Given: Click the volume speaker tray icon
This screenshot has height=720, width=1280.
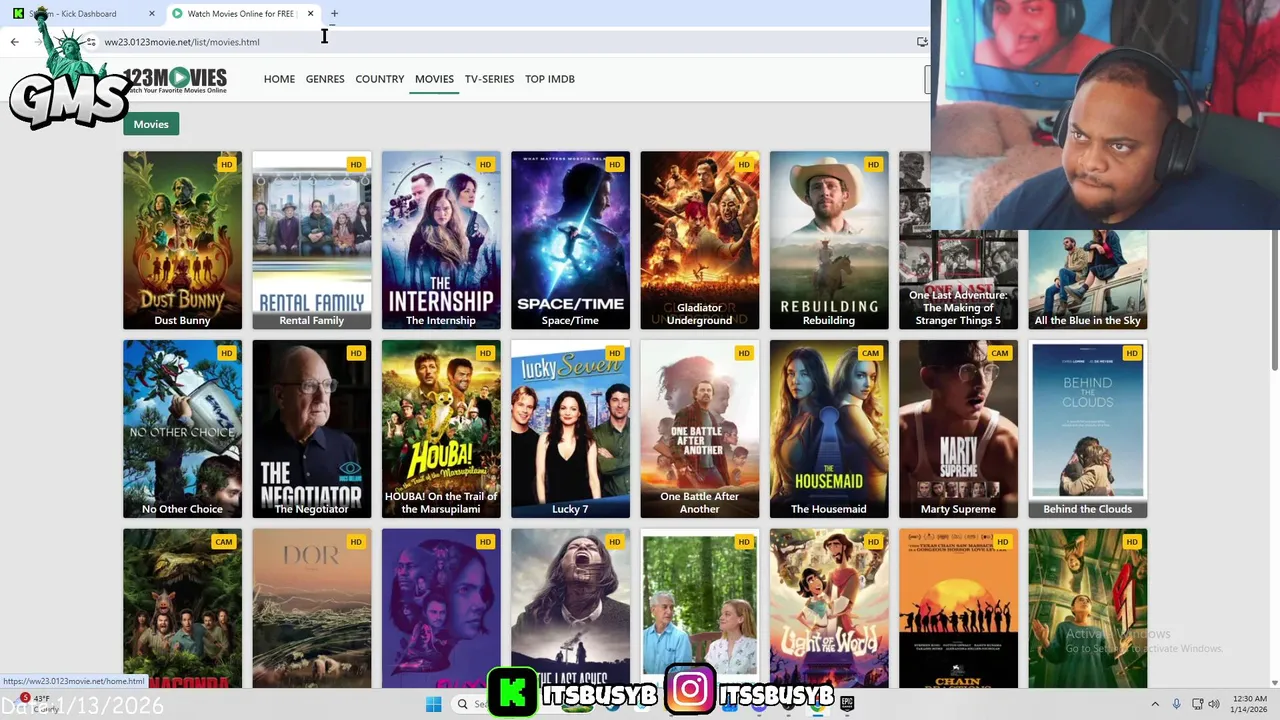Looking at the screenshot, I should click(1215, 705).
